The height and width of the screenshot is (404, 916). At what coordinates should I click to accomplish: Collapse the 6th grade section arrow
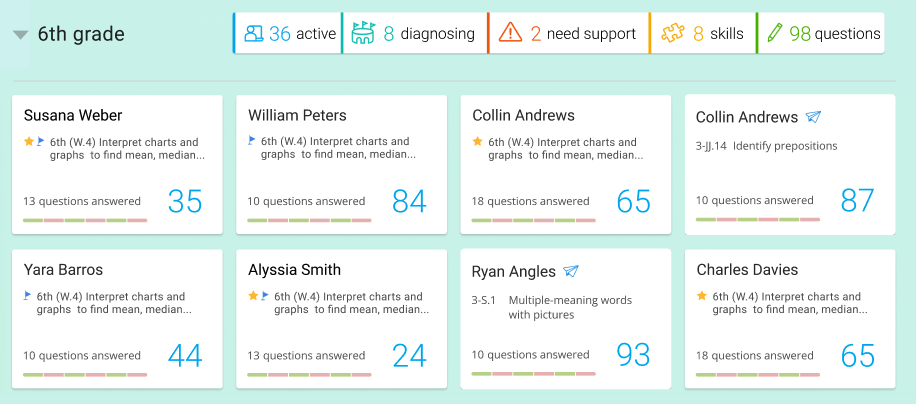20,35
